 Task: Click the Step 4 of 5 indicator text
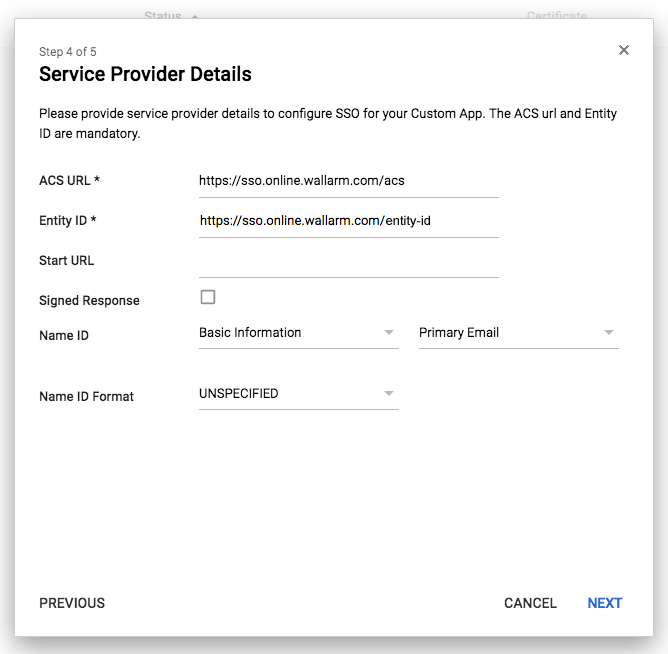pos(68,52)
